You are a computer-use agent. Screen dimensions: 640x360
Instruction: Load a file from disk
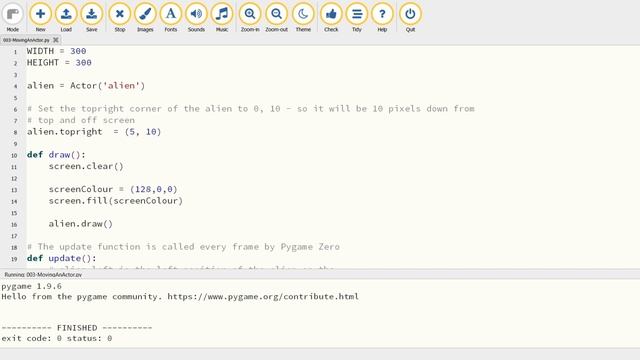click(x=66, y=17)
